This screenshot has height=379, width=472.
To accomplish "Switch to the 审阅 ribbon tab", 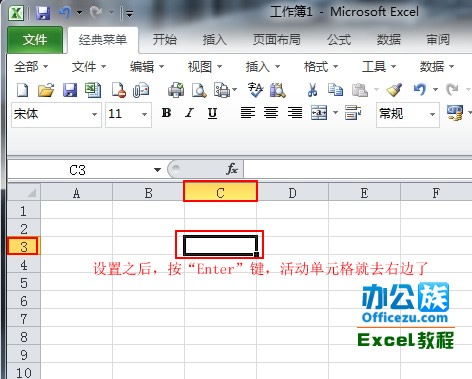I will (438, 40).
